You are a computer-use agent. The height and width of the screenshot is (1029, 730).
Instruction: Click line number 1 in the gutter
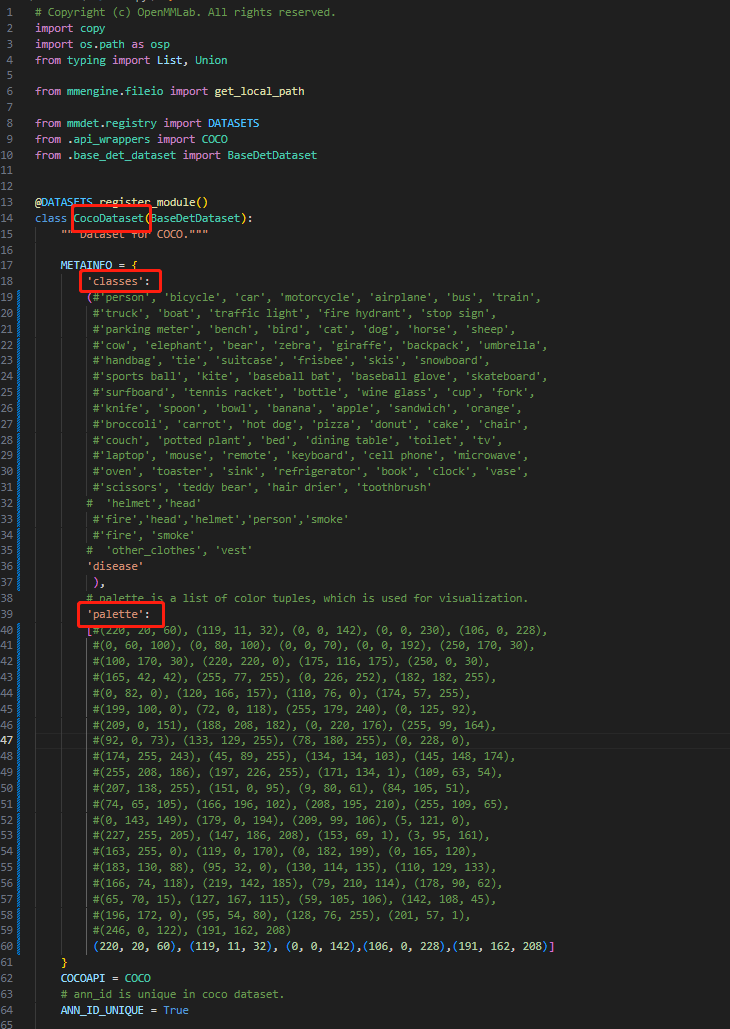click(x=9, y=12)
